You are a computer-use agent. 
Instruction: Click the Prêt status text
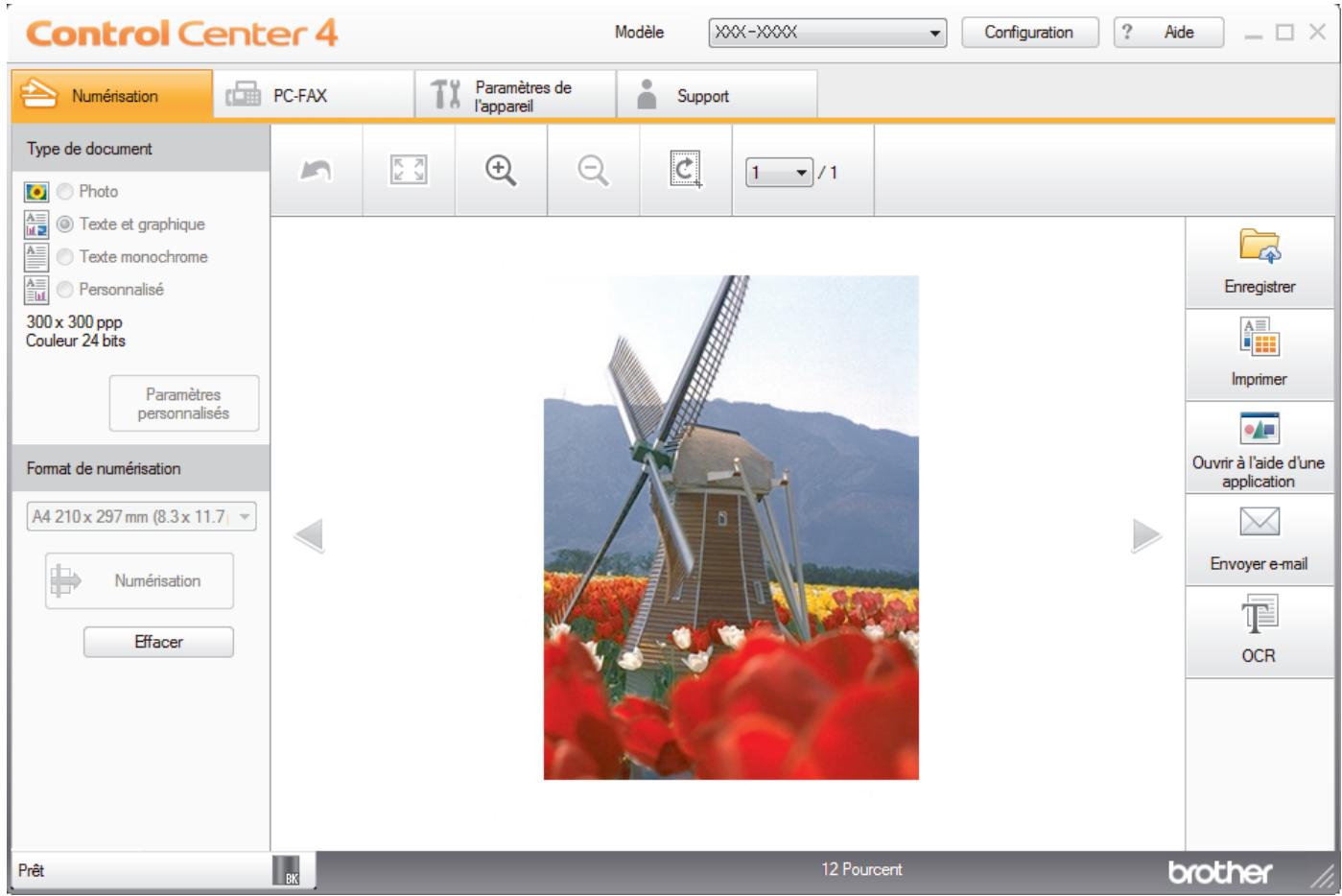click(x=31, y=870)
